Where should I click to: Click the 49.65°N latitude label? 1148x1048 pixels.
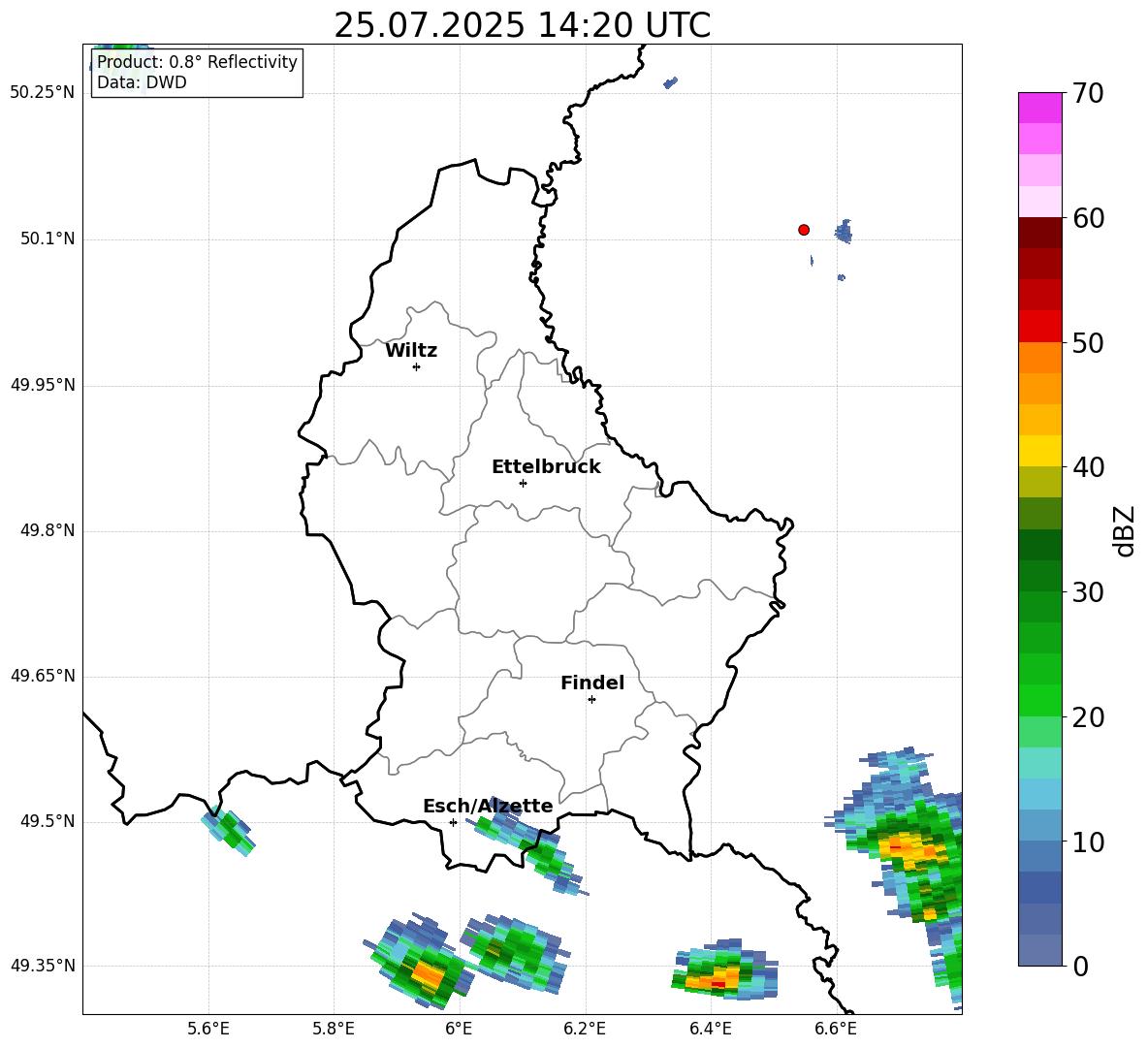tap(43, 676)
